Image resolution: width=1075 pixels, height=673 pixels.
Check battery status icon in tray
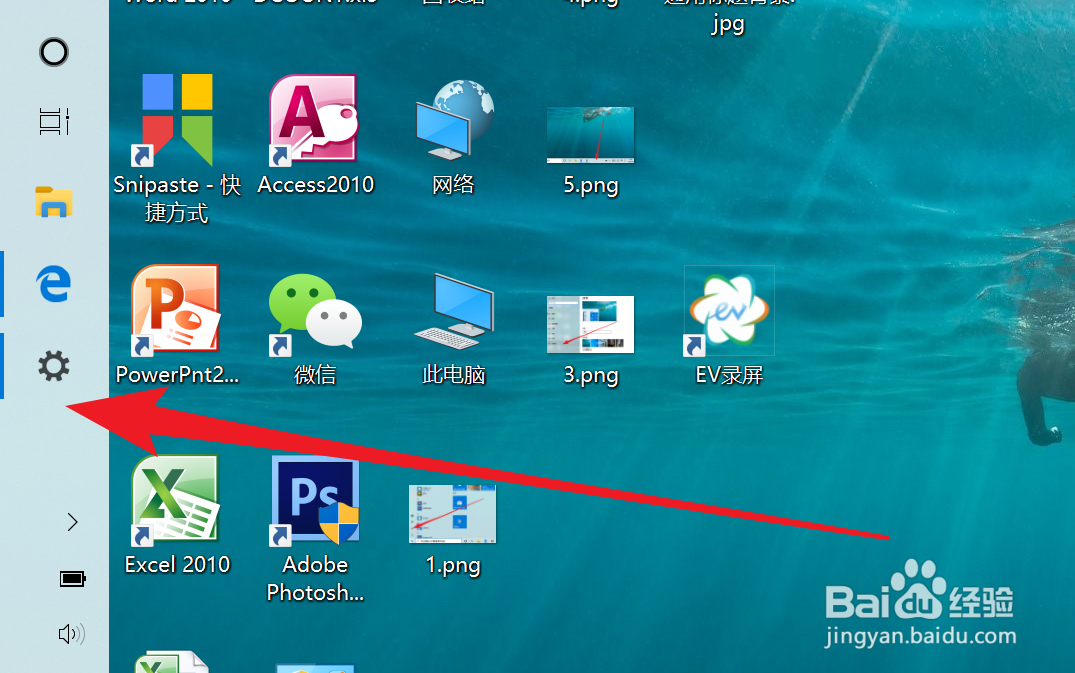(72, 579)
